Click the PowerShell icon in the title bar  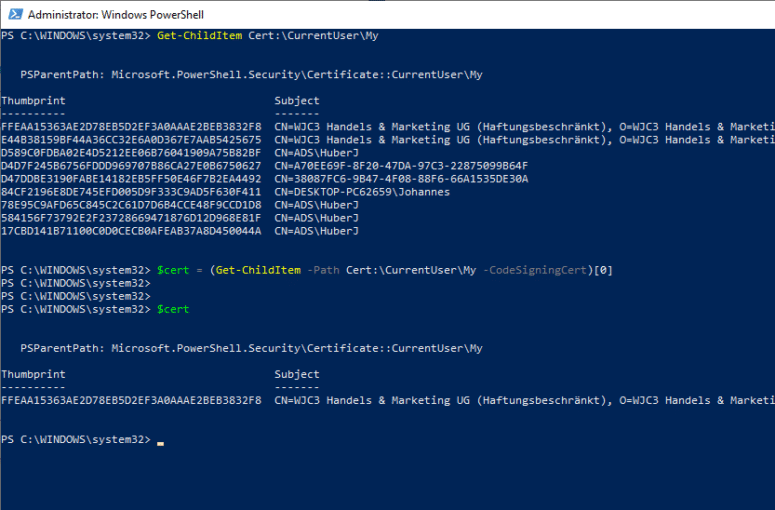coord(15,14)
